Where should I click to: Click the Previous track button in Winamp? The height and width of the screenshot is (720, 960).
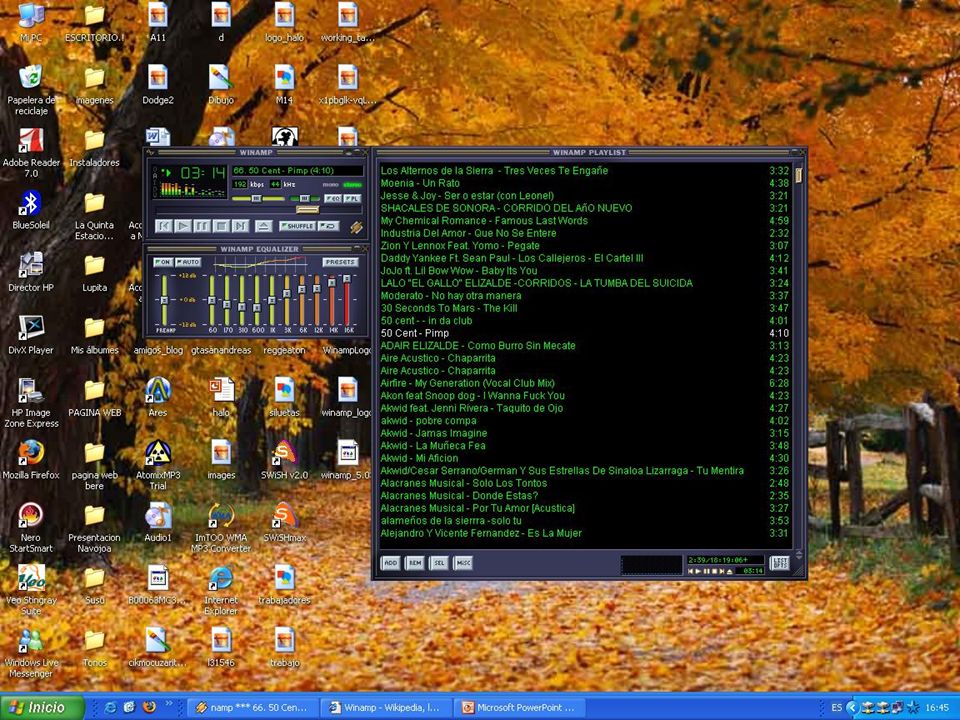[x=163, y=226]
